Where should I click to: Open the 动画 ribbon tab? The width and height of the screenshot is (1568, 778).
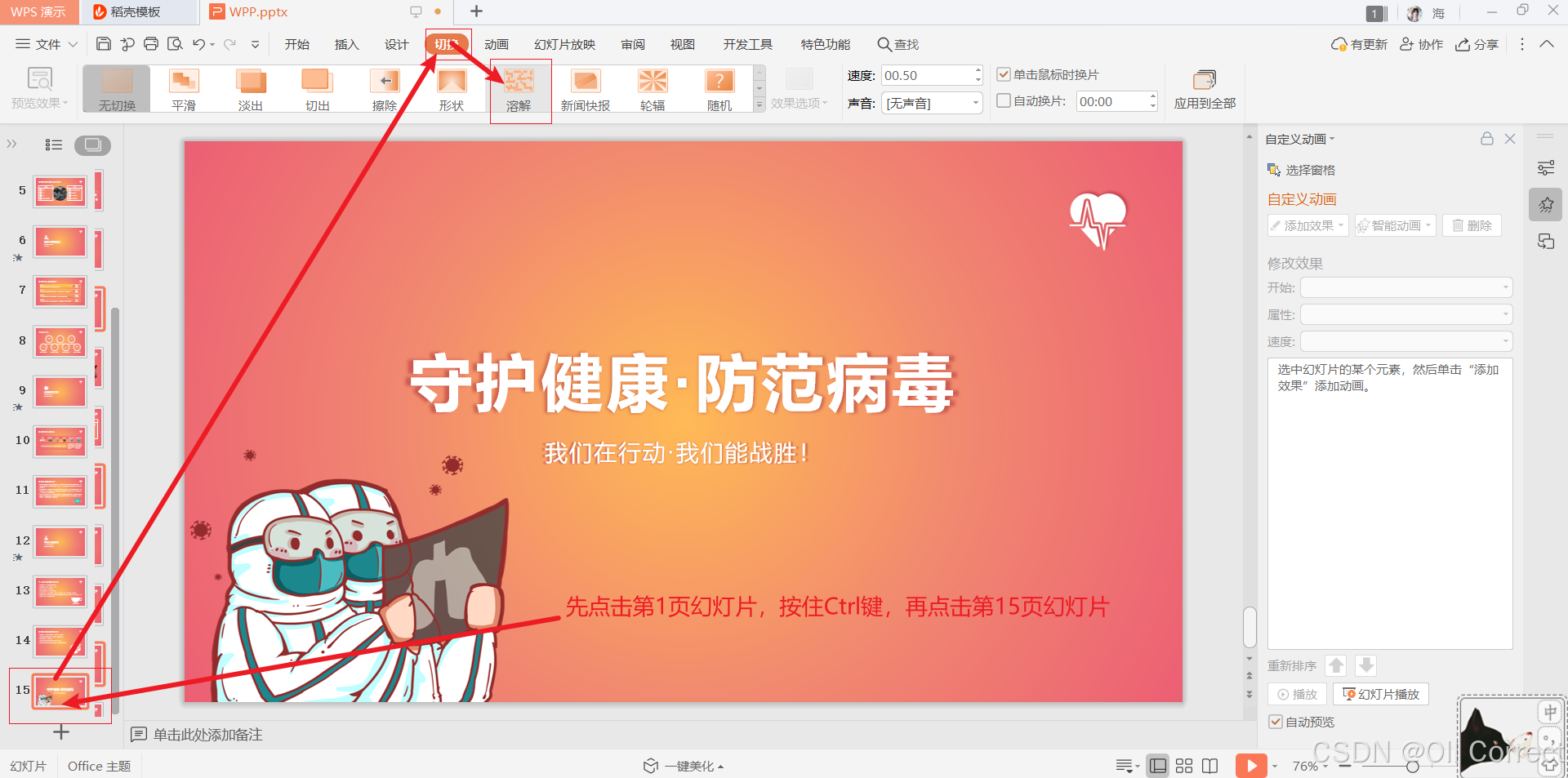497,44
